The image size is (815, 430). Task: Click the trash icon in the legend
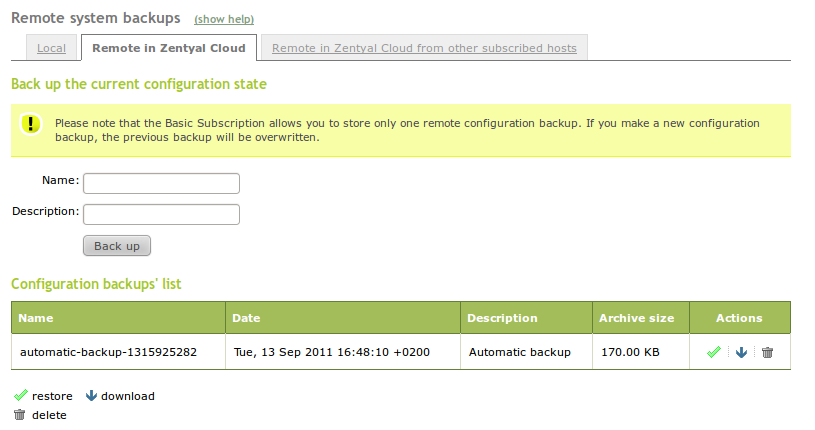[20, 414]
